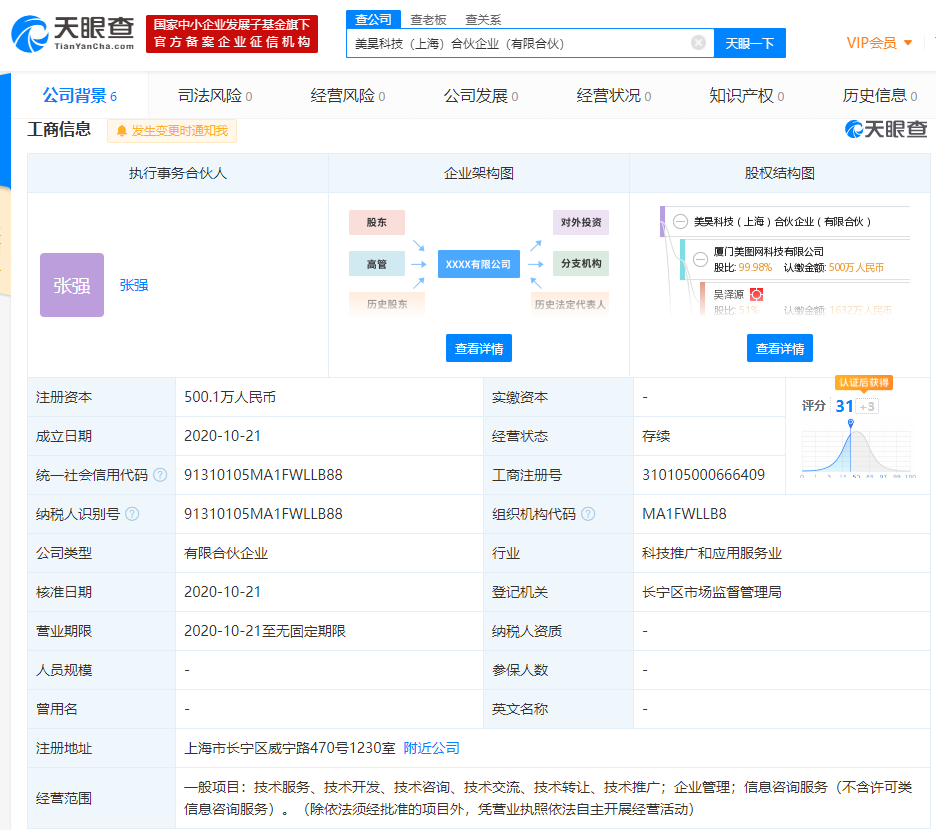
Task: Click address 上海市长宁区威宁路470号1230室
Action: coord(290,748)
